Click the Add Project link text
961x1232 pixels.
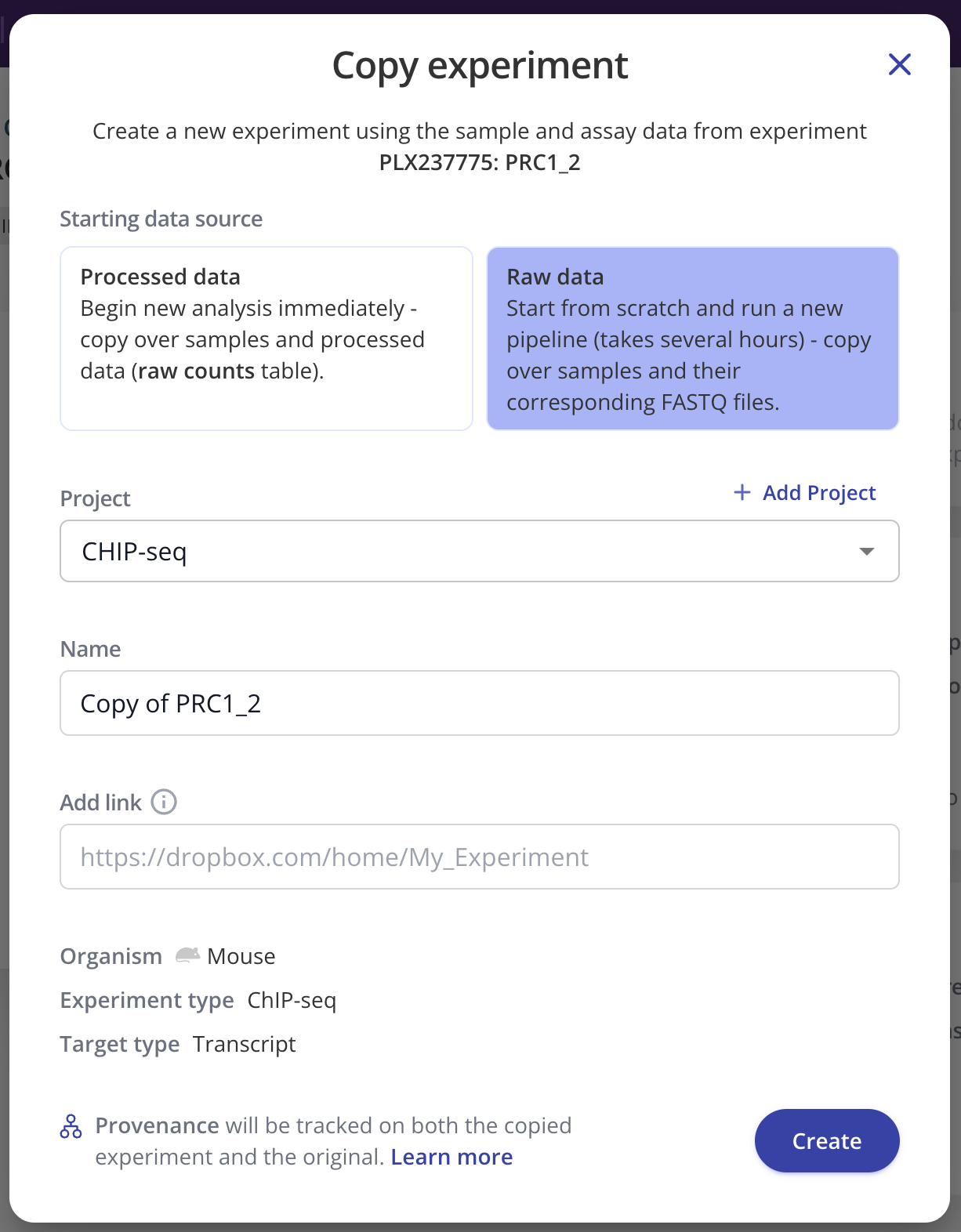tap(819, 492)
